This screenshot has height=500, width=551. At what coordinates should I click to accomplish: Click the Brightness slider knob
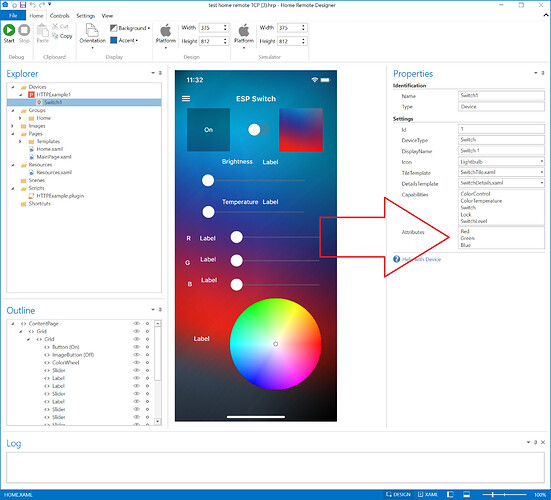point(208,181)
